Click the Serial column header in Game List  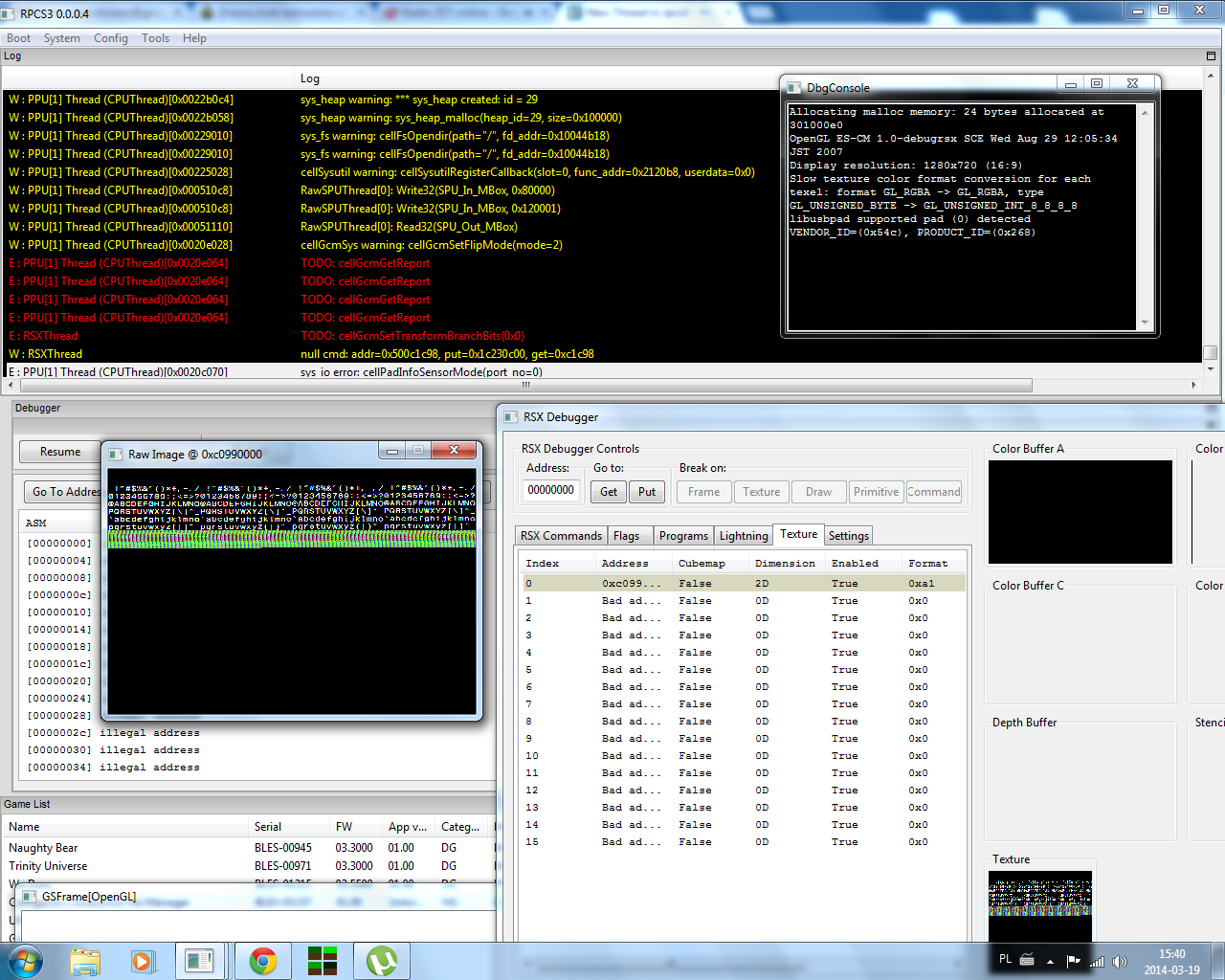tap(288, 827)
